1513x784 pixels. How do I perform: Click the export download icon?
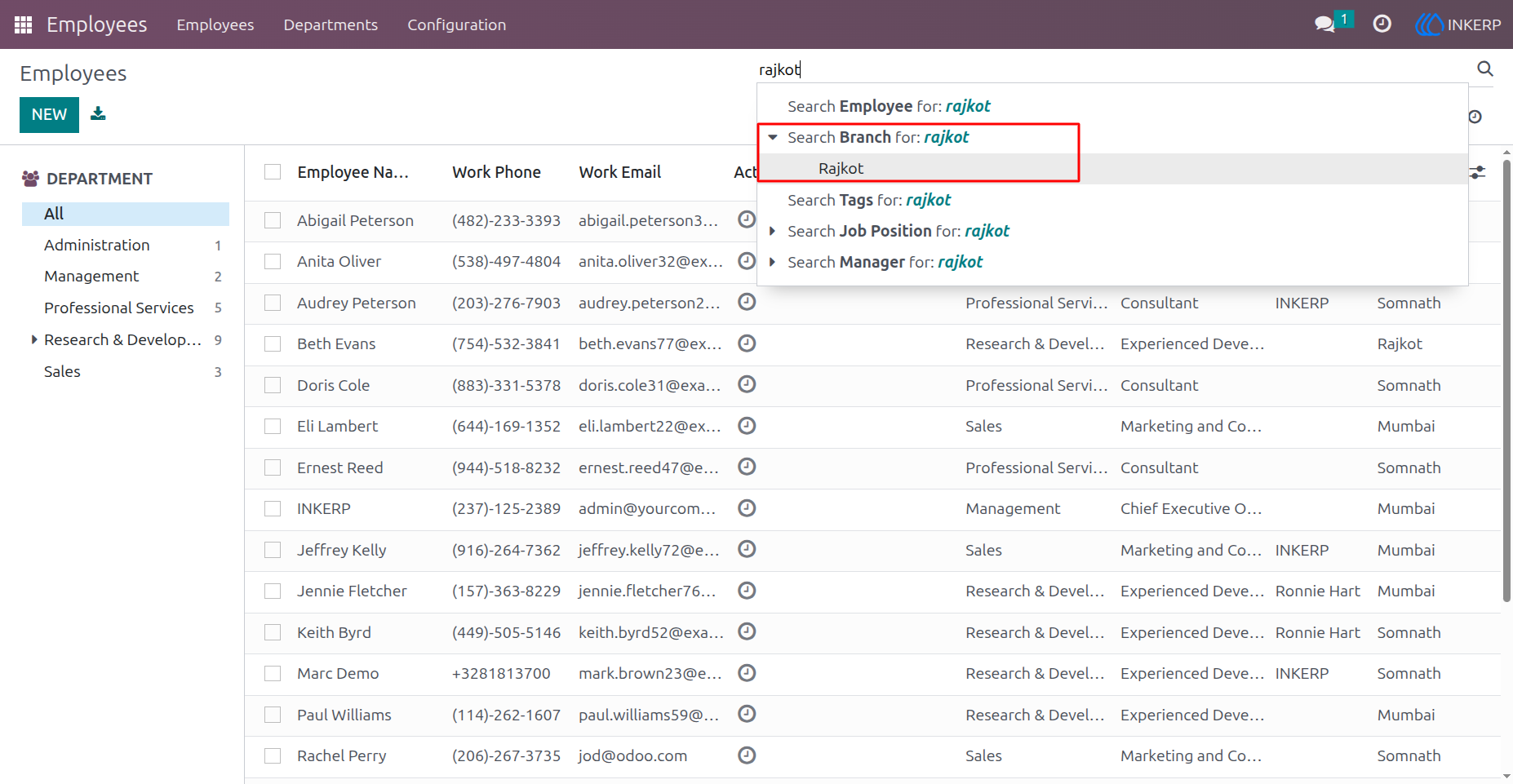pyautogui.click(x=98, y=113)
